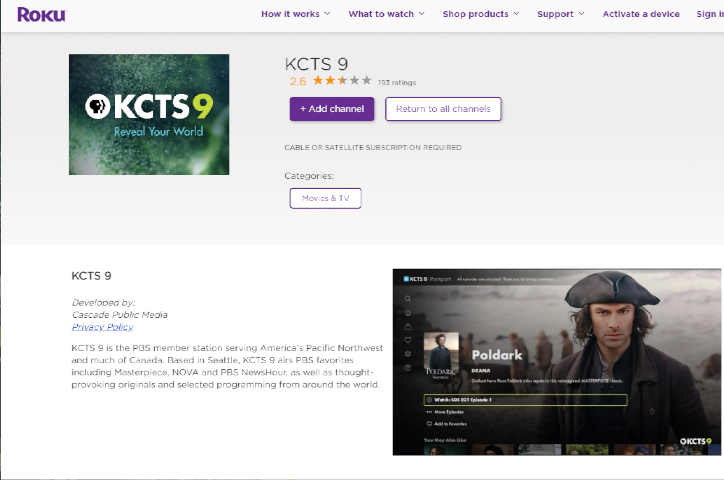The height and width of the screenshot is (480, 724).
Task: Click the KCTS 9 channel title heading
Action: [x=316, y=64]
